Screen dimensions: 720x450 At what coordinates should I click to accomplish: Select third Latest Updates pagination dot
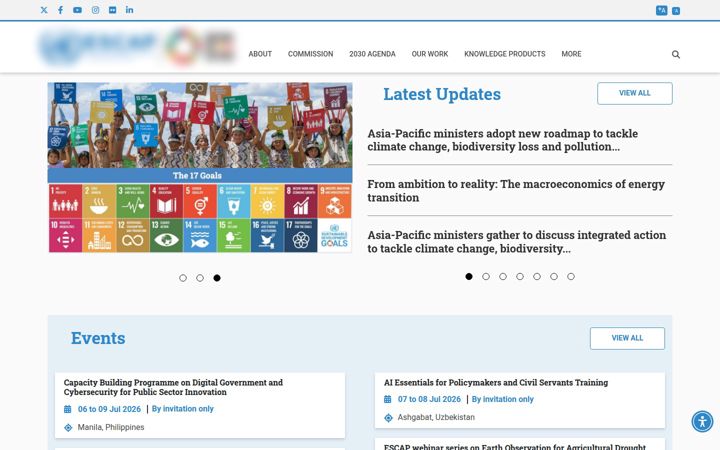[x=503, y=276]
